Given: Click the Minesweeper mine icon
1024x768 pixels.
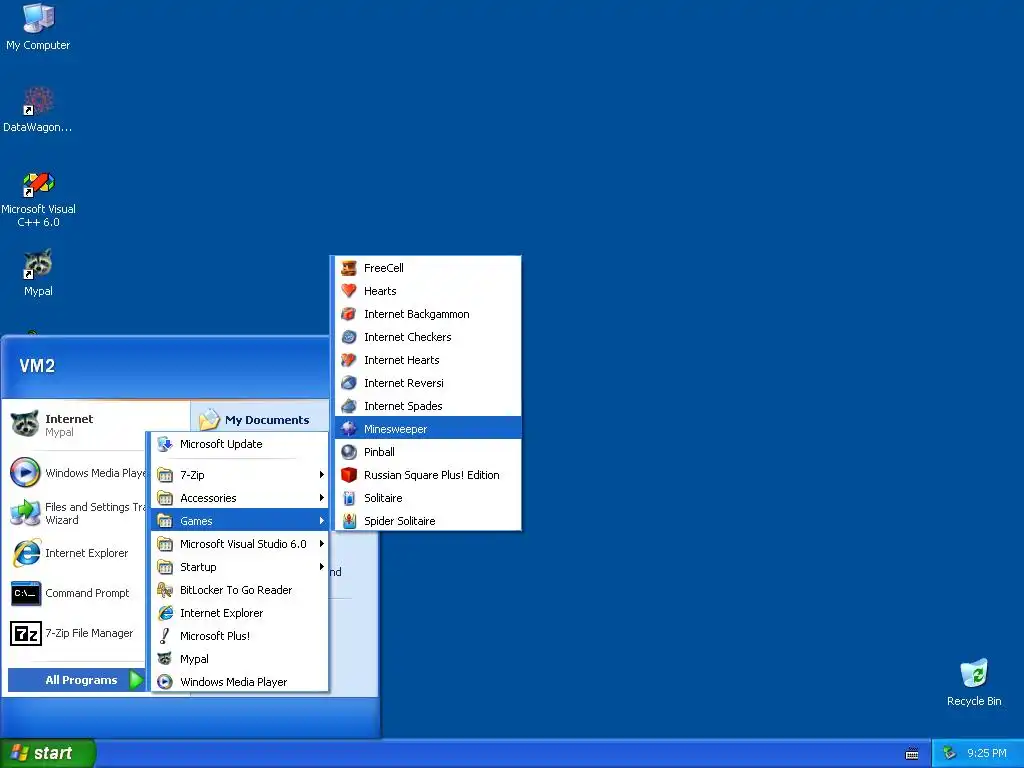Looking at the screenshot, I should [349, 428].
